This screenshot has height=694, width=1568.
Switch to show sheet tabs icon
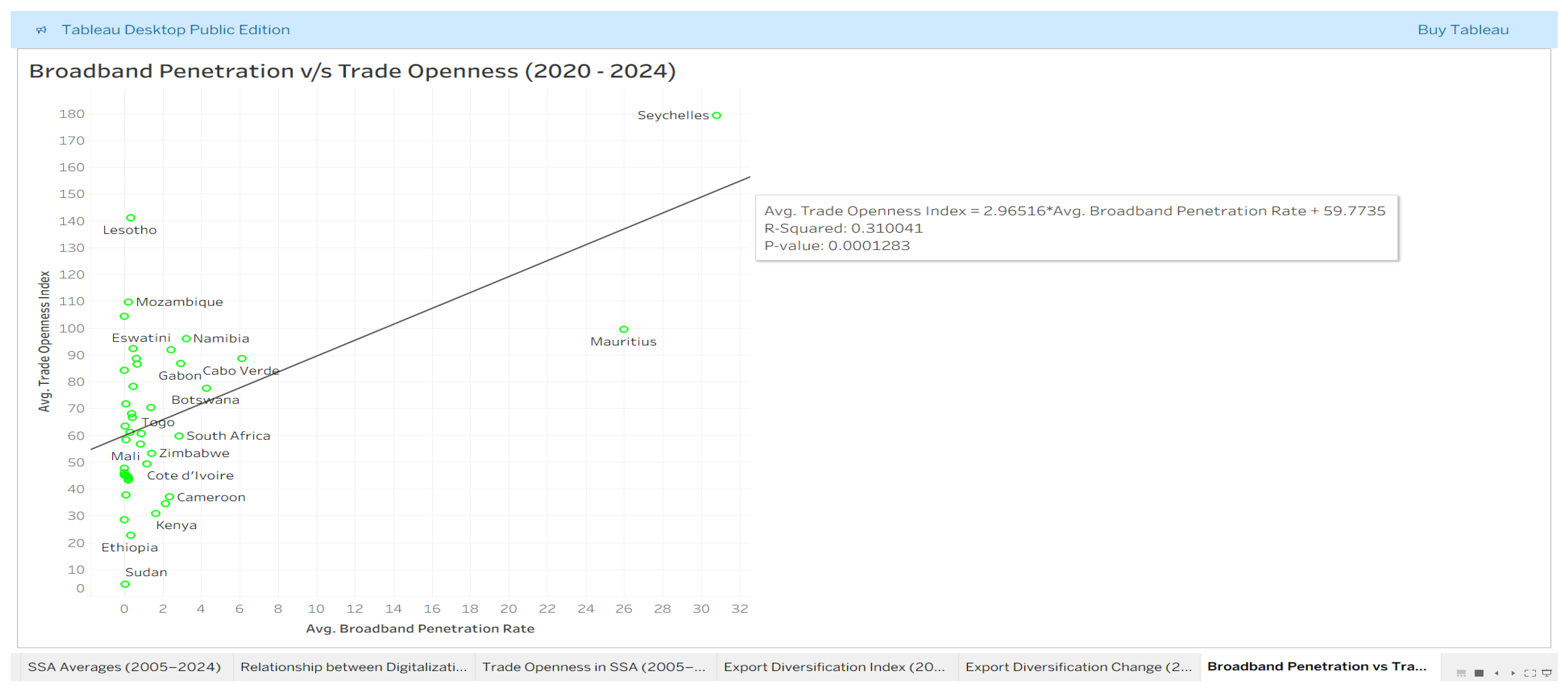[1479, 673]
